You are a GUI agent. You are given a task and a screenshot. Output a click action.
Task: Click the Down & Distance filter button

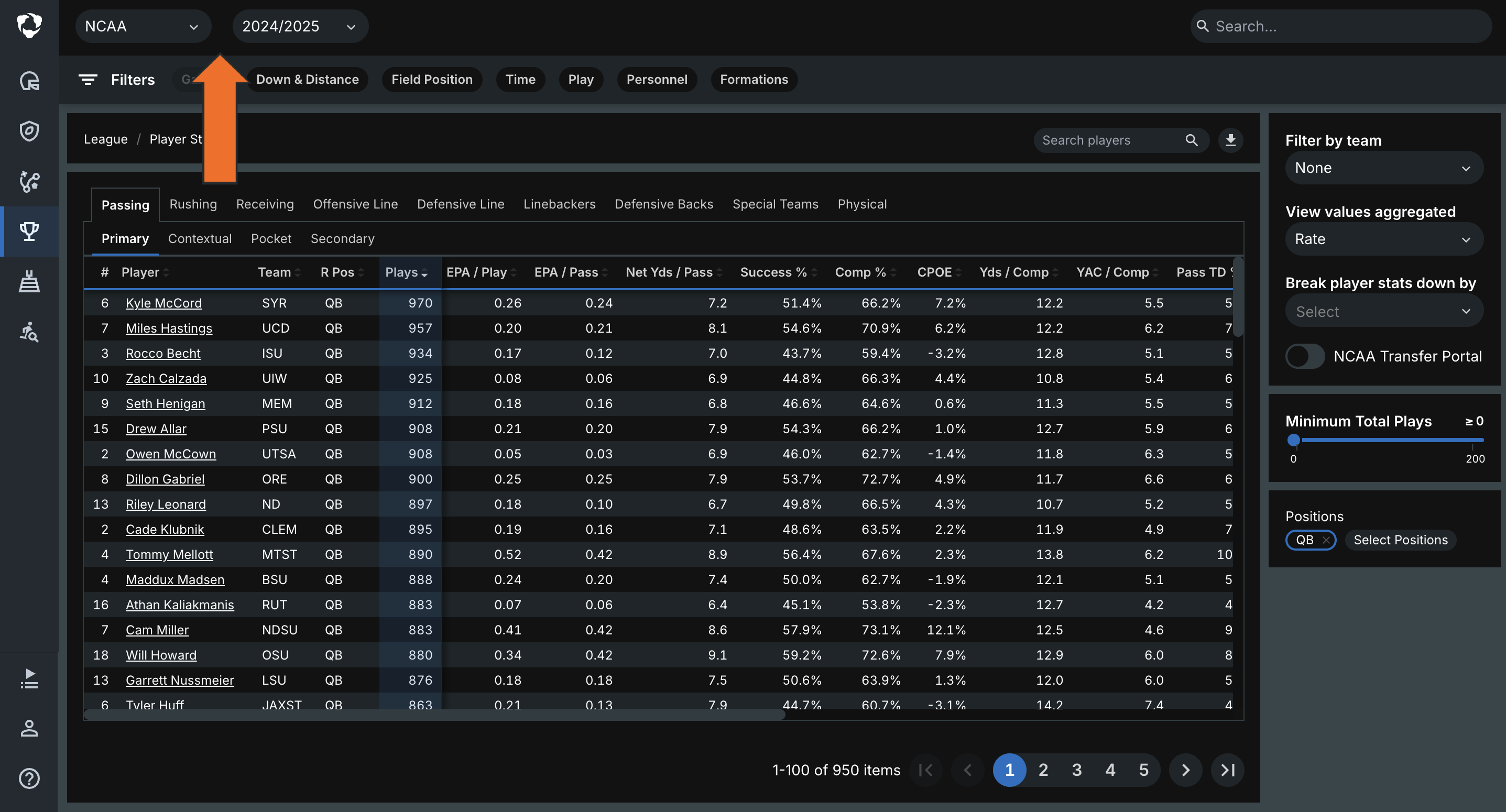tap(308, 80)
